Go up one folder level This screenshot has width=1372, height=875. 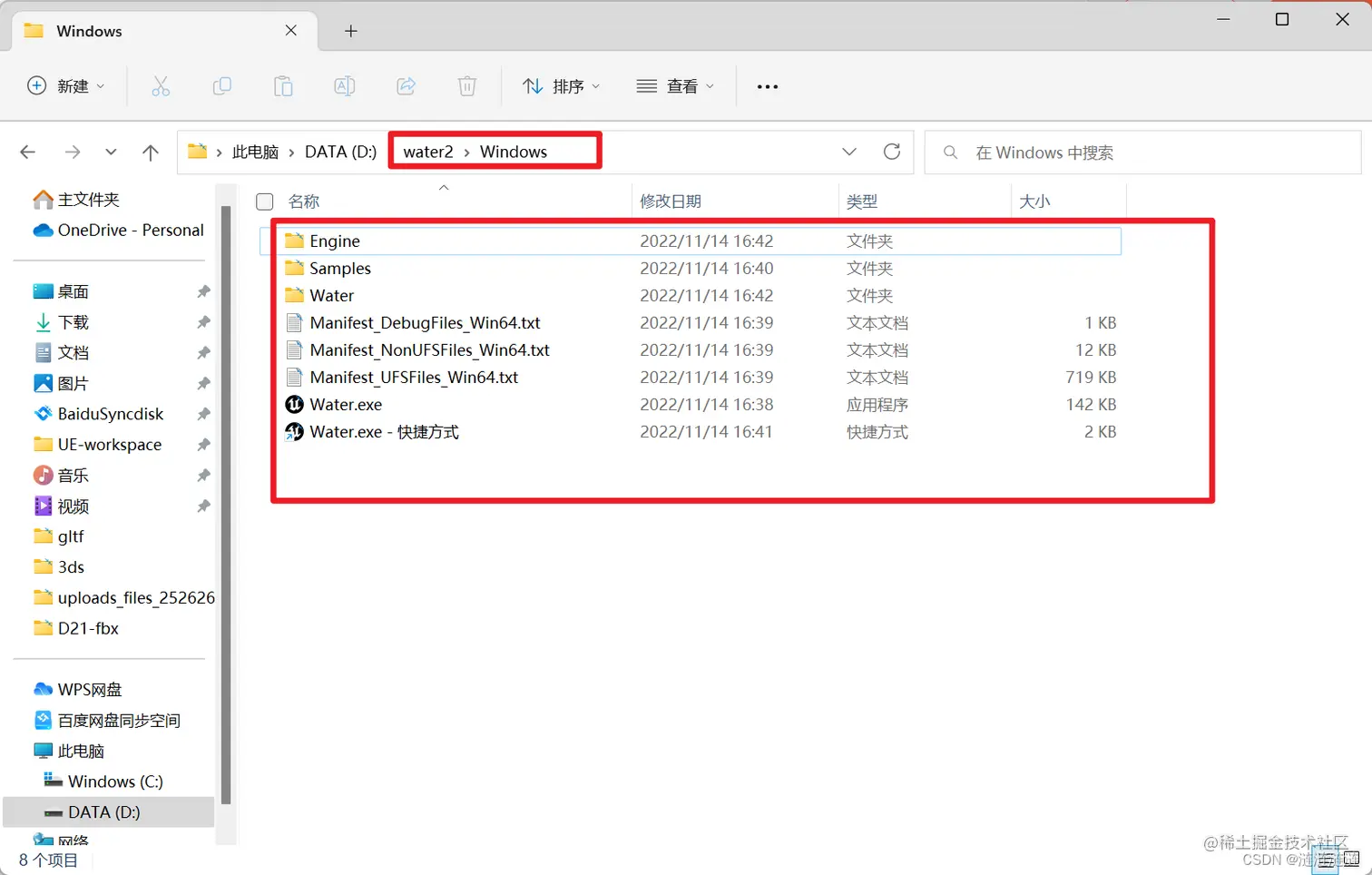coord(151,152)
